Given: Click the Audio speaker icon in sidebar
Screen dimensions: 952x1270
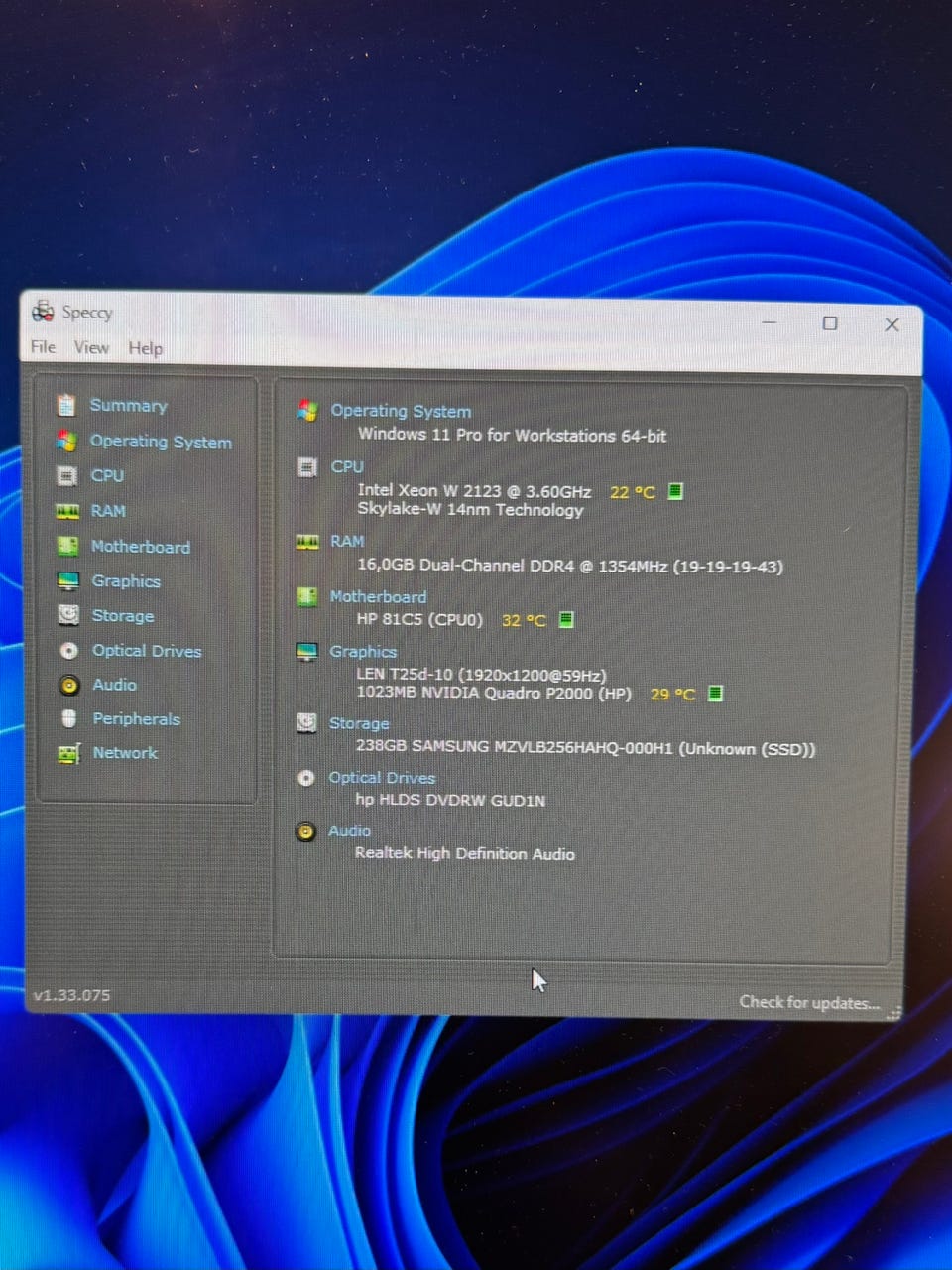Looking at the screenshot, I should click(x=69, y=685).
